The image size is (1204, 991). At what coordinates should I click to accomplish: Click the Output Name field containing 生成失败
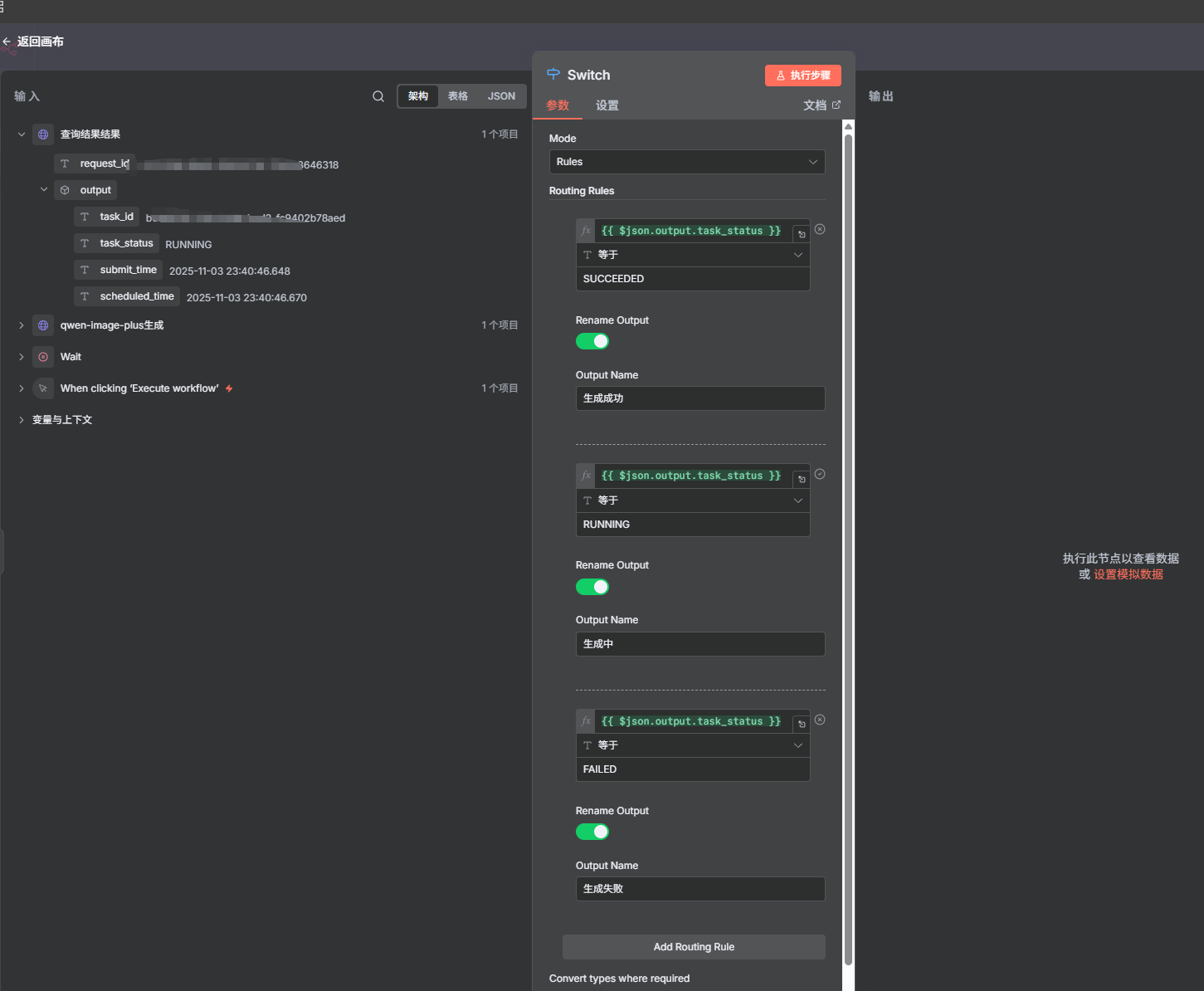(700, 889)
